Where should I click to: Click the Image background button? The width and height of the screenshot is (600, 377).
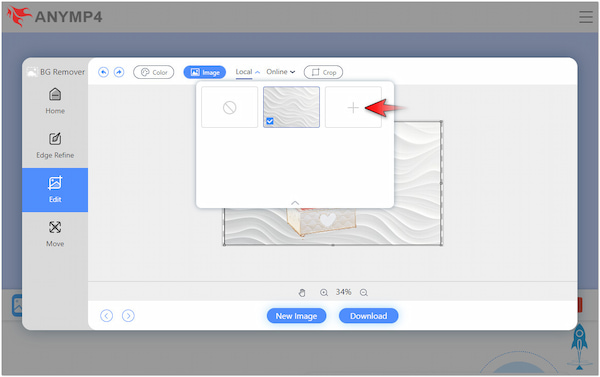click(205, 72)
